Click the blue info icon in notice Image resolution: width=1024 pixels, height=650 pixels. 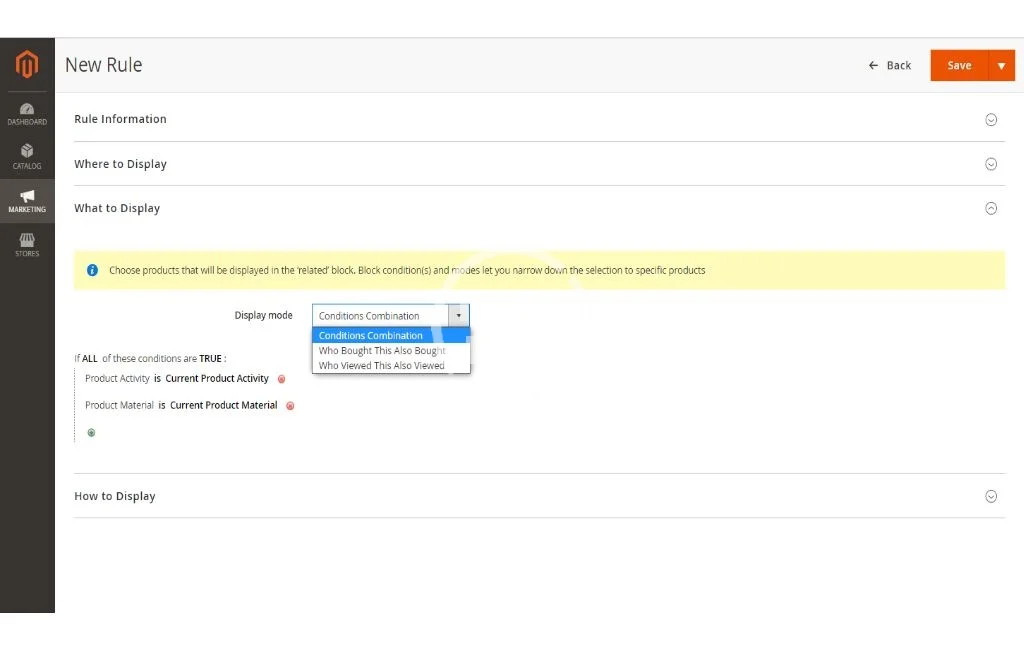92,270
